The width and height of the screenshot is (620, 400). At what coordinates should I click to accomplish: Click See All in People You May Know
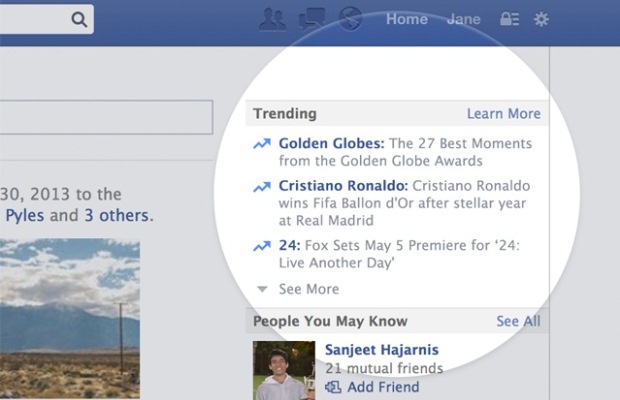pyautogui.click(x=518, y=321)
